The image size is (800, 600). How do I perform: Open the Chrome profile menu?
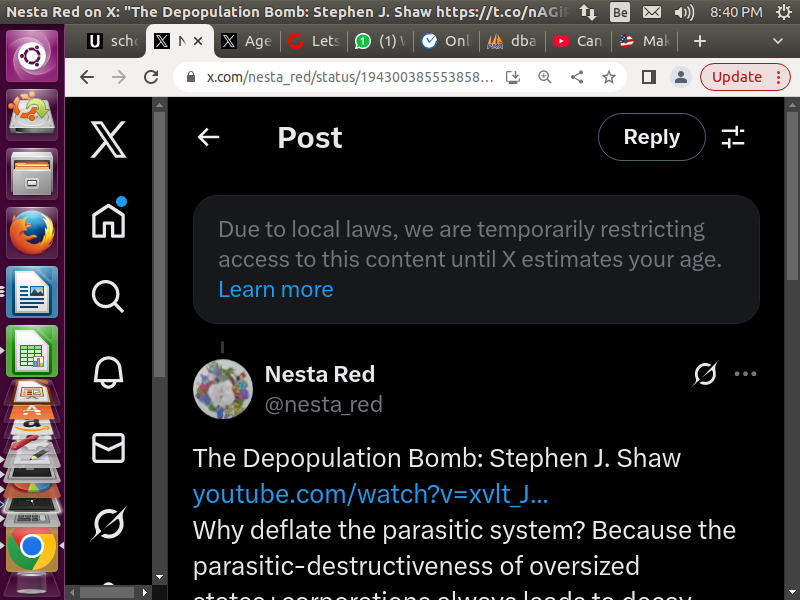(x=680, y=78)
